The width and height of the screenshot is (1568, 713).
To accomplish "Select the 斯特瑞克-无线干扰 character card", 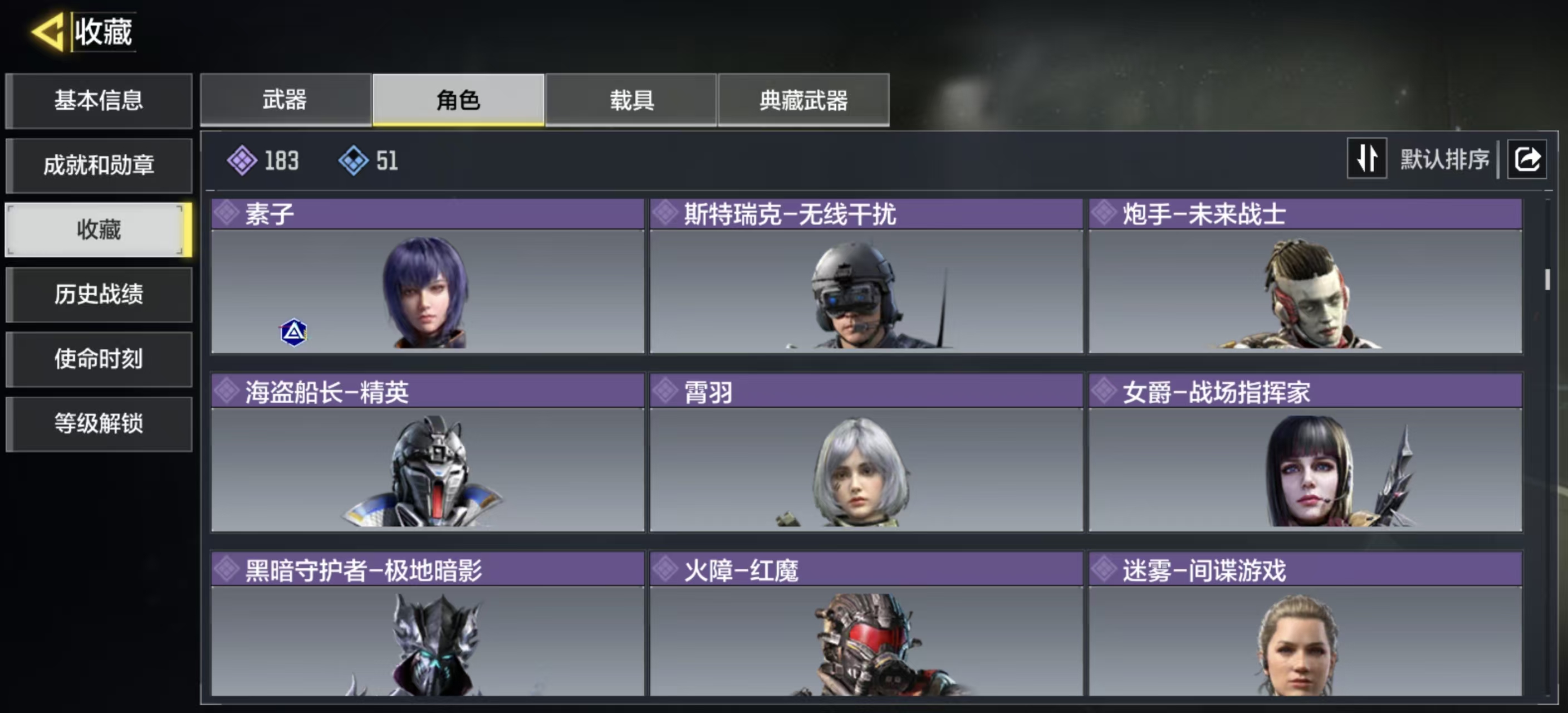I will [865, 276].
